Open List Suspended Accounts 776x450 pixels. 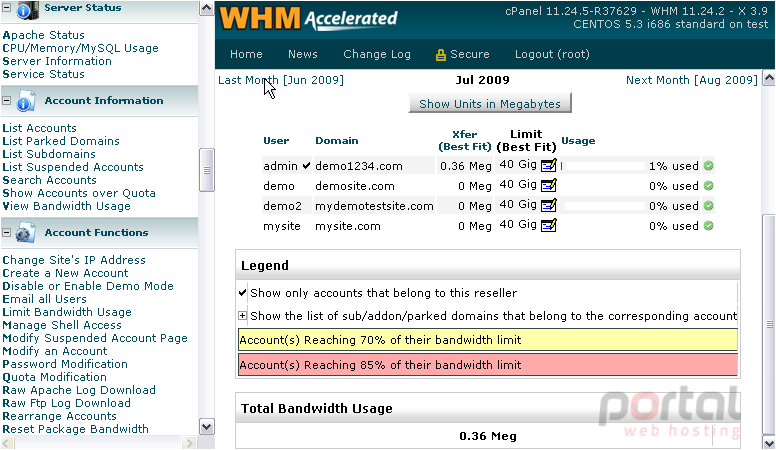[x=73, y=167]
